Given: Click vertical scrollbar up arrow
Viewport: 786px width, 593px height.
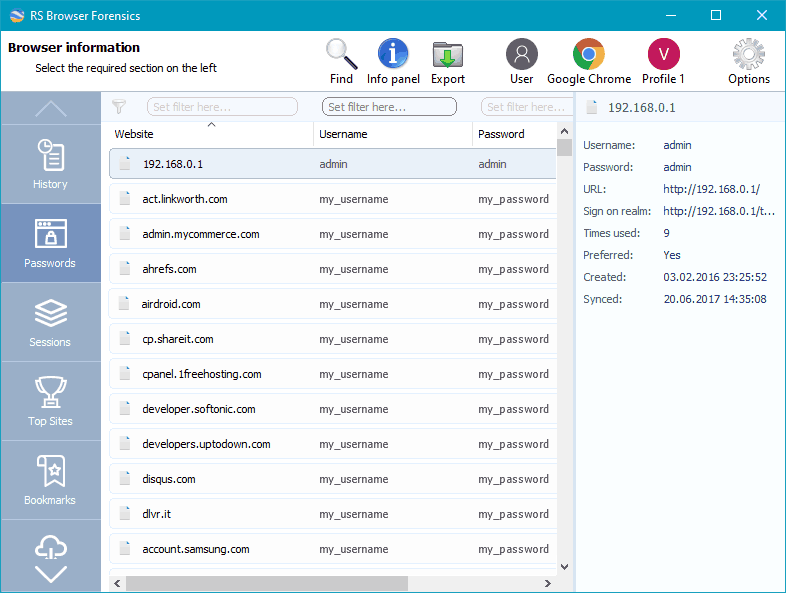Looking at the screenshot, I should [x=564, y=131].
